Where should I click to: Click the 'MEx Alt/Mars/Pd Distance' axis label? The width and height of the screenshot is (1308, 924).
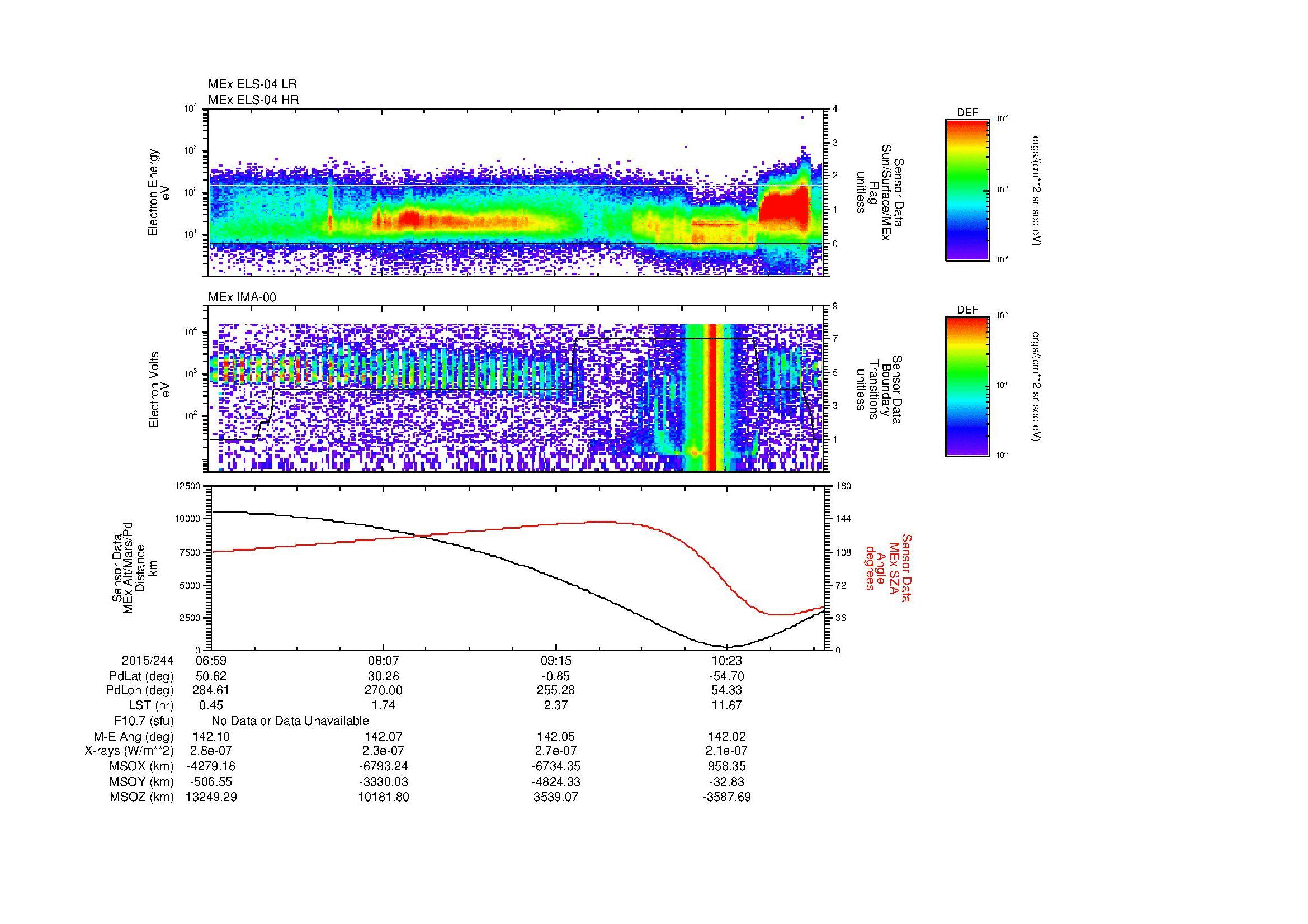click(x=134, y=567)
